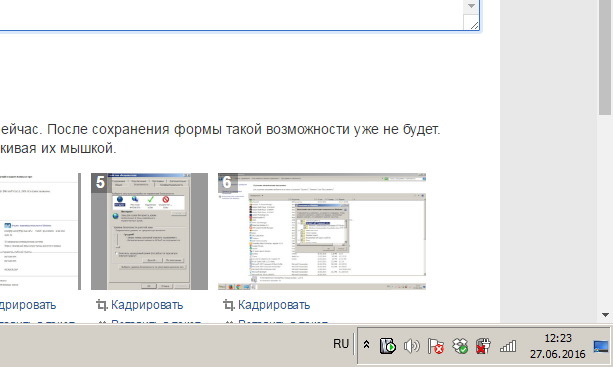Click the text area resize grip corner
The height and width of the screenshot is (367, 613).
coord(474,25)
